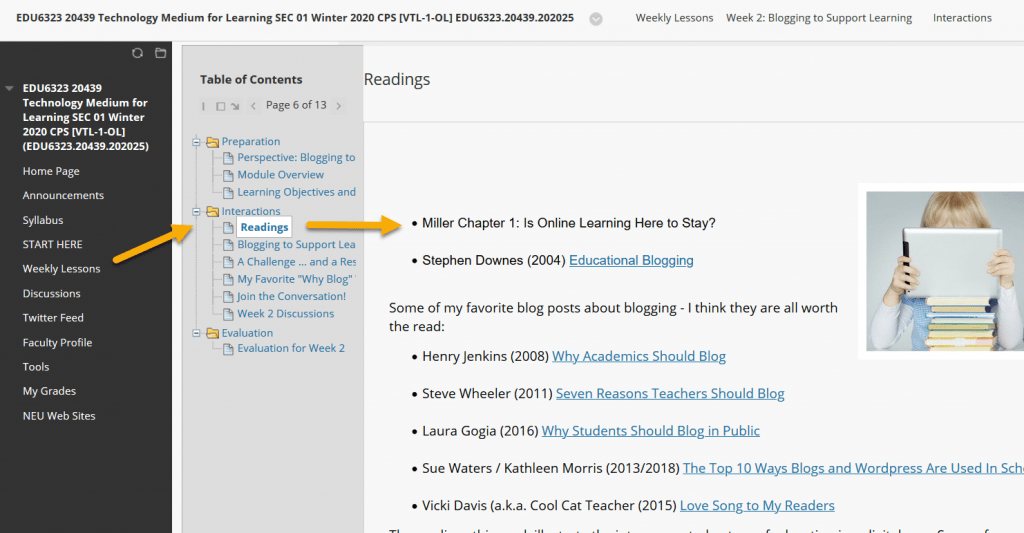Go to Home Page in course menu
Image resolution: width=1024 pixels, height=533 pixels.
[x=51, y=171]
